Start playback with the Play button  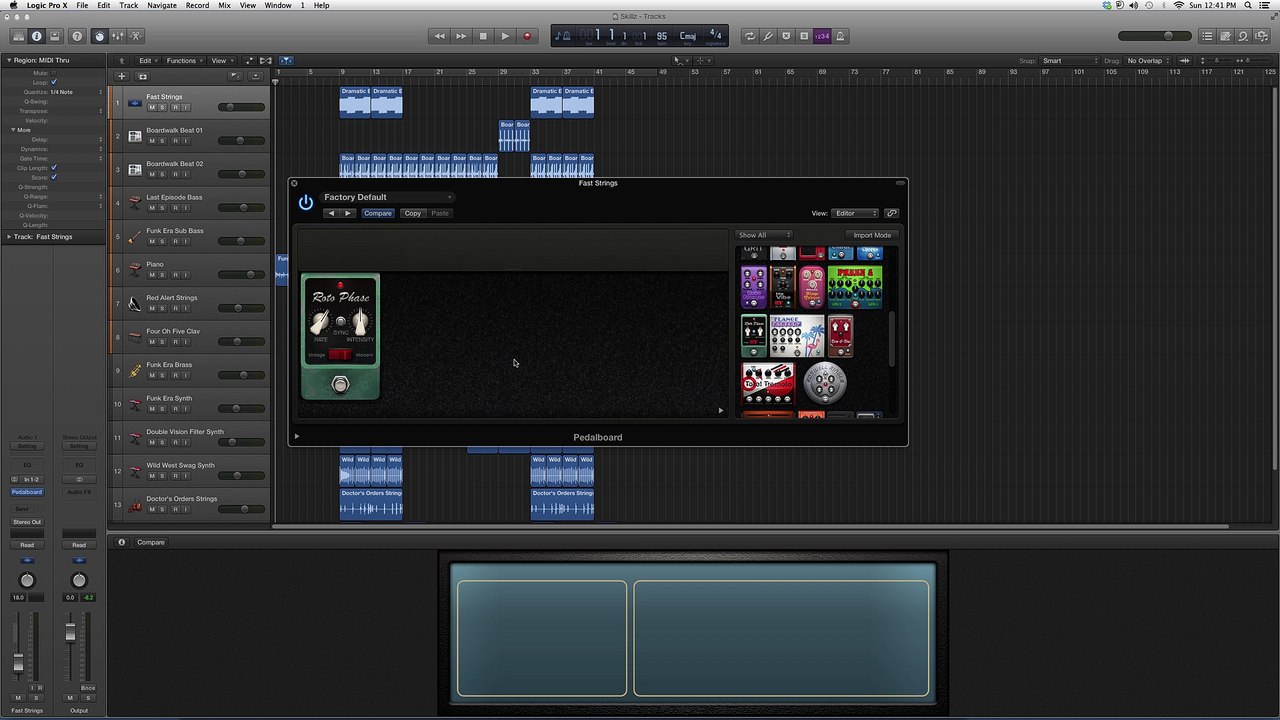[x=505, y=36]
